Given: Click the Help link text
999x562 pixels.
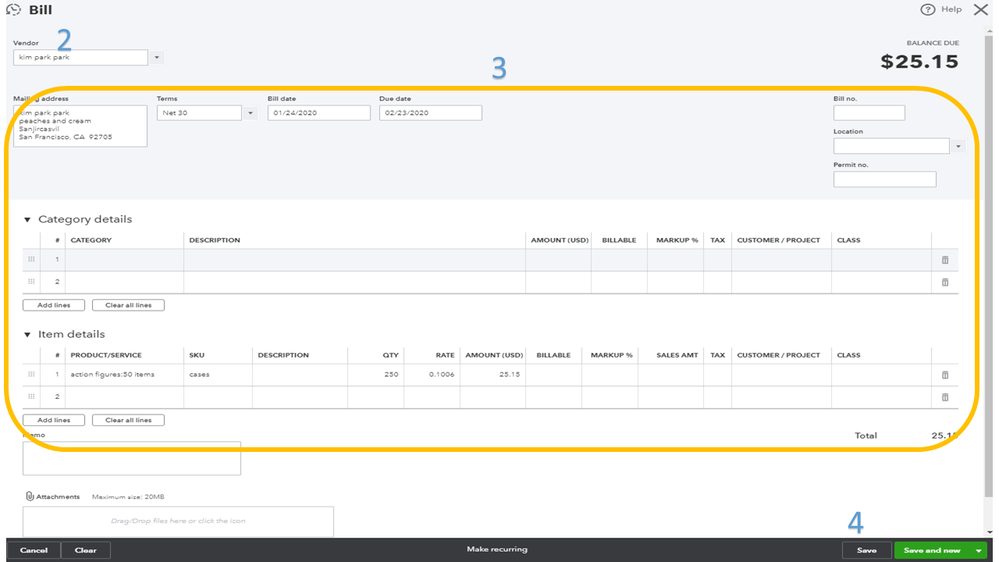Looking at the screenshot, I should pos(951,10).
